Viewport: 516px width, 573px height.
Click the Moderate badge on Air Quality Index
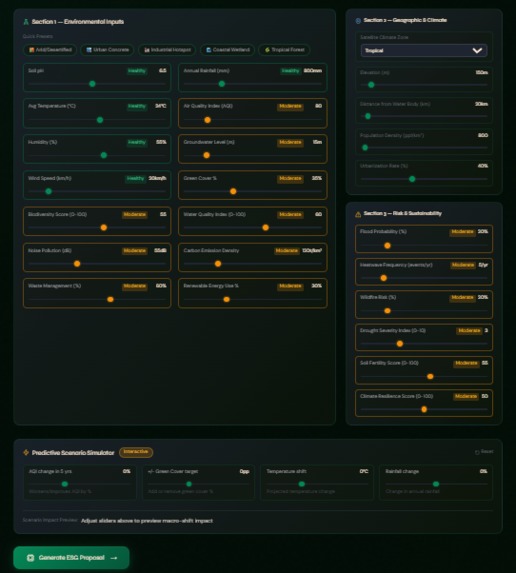click(290, 106)
